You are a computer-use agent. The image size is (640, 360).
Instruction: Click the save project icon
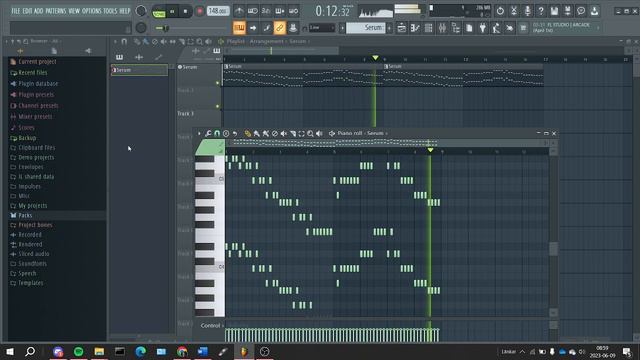[554, 11]
